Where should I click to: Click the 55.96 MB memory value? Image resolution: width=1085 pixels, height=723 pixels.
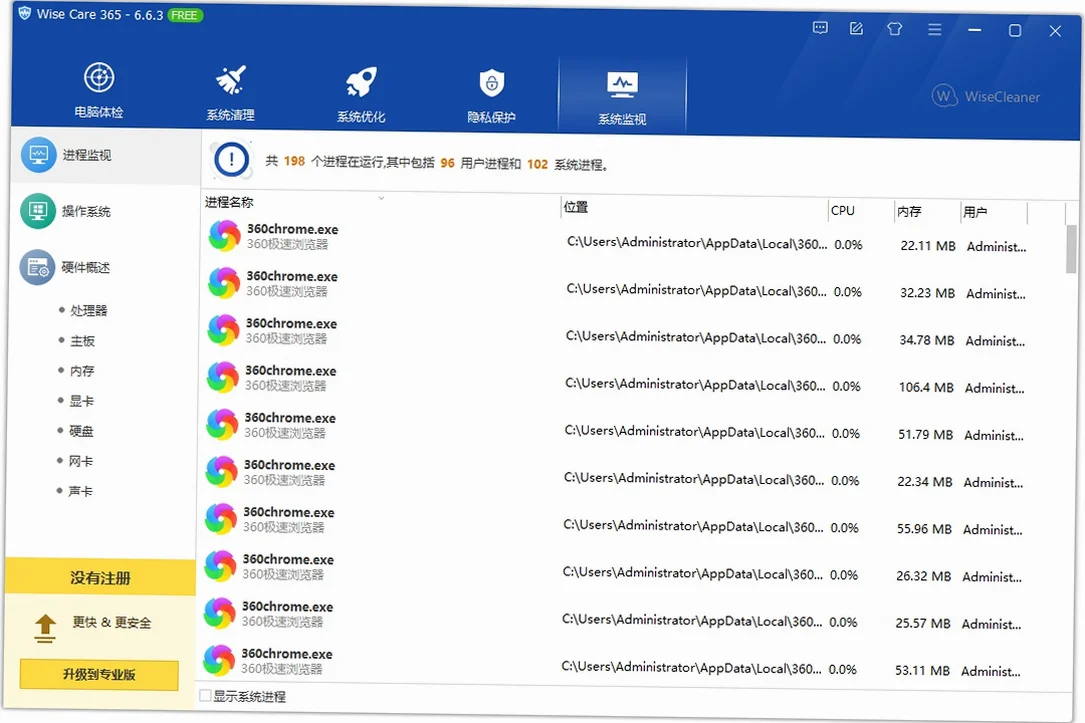coord(924,529)
